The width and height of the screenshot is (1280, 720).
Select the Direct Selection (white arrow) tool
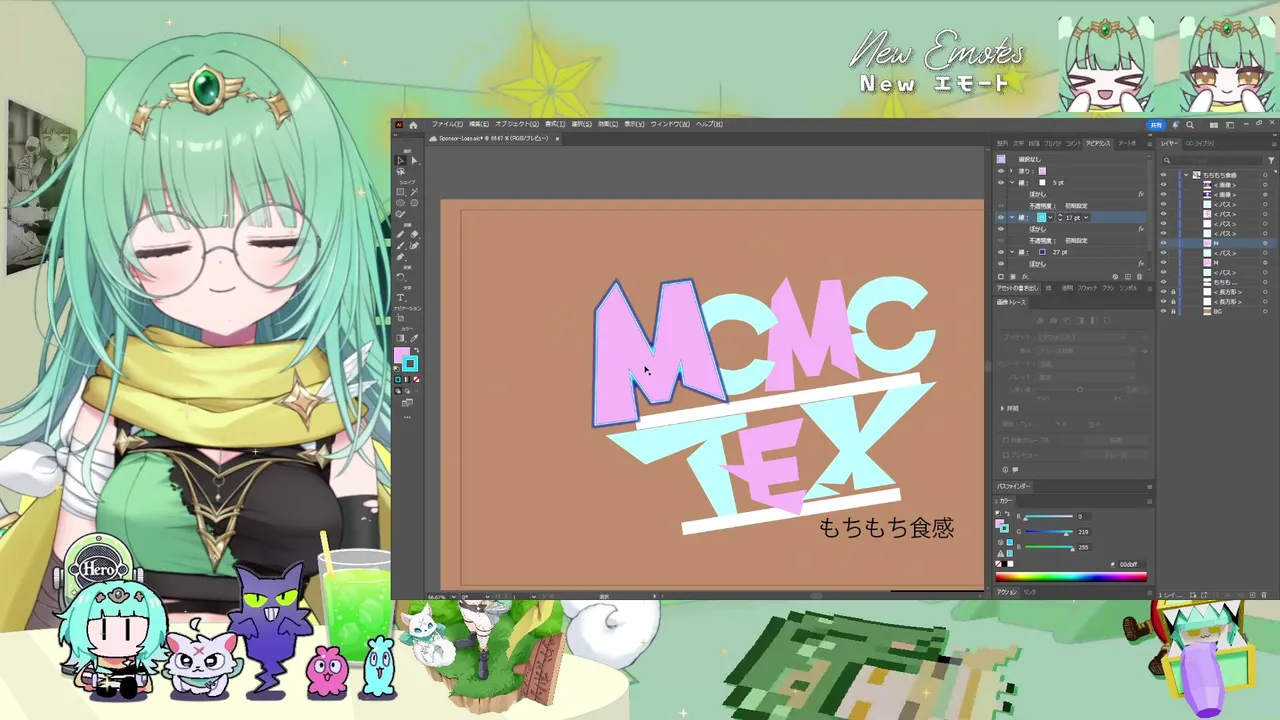[415, 160]
